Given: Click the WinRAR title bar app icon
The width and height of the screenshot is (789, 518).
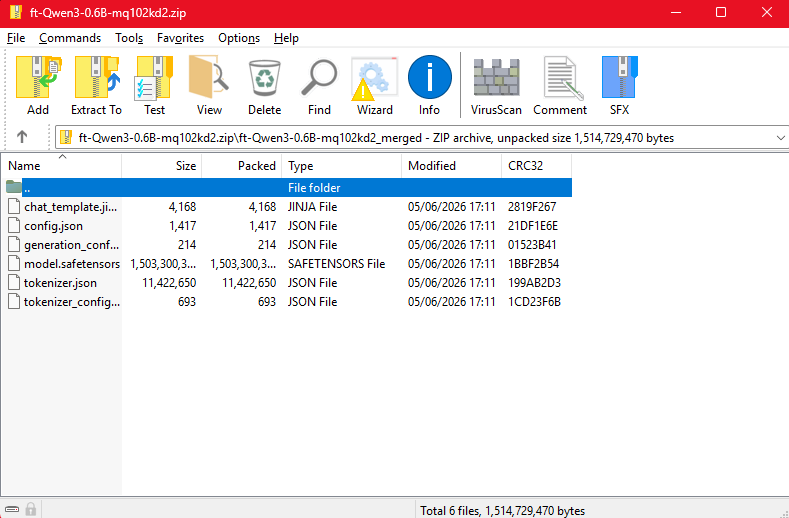Looking at the screenshot, I should 15,12.
